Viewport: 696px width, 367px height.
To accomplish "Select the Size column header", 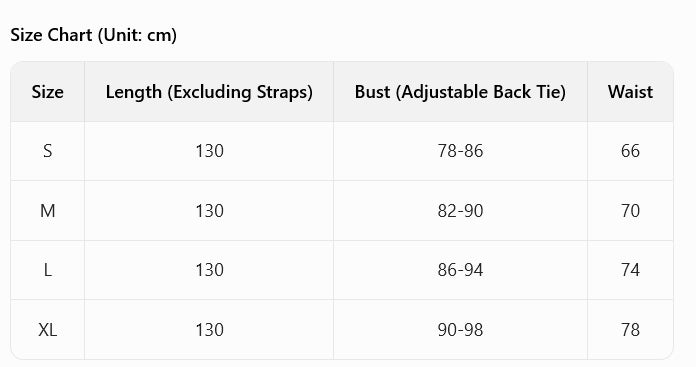I will (x=47, y=92).
